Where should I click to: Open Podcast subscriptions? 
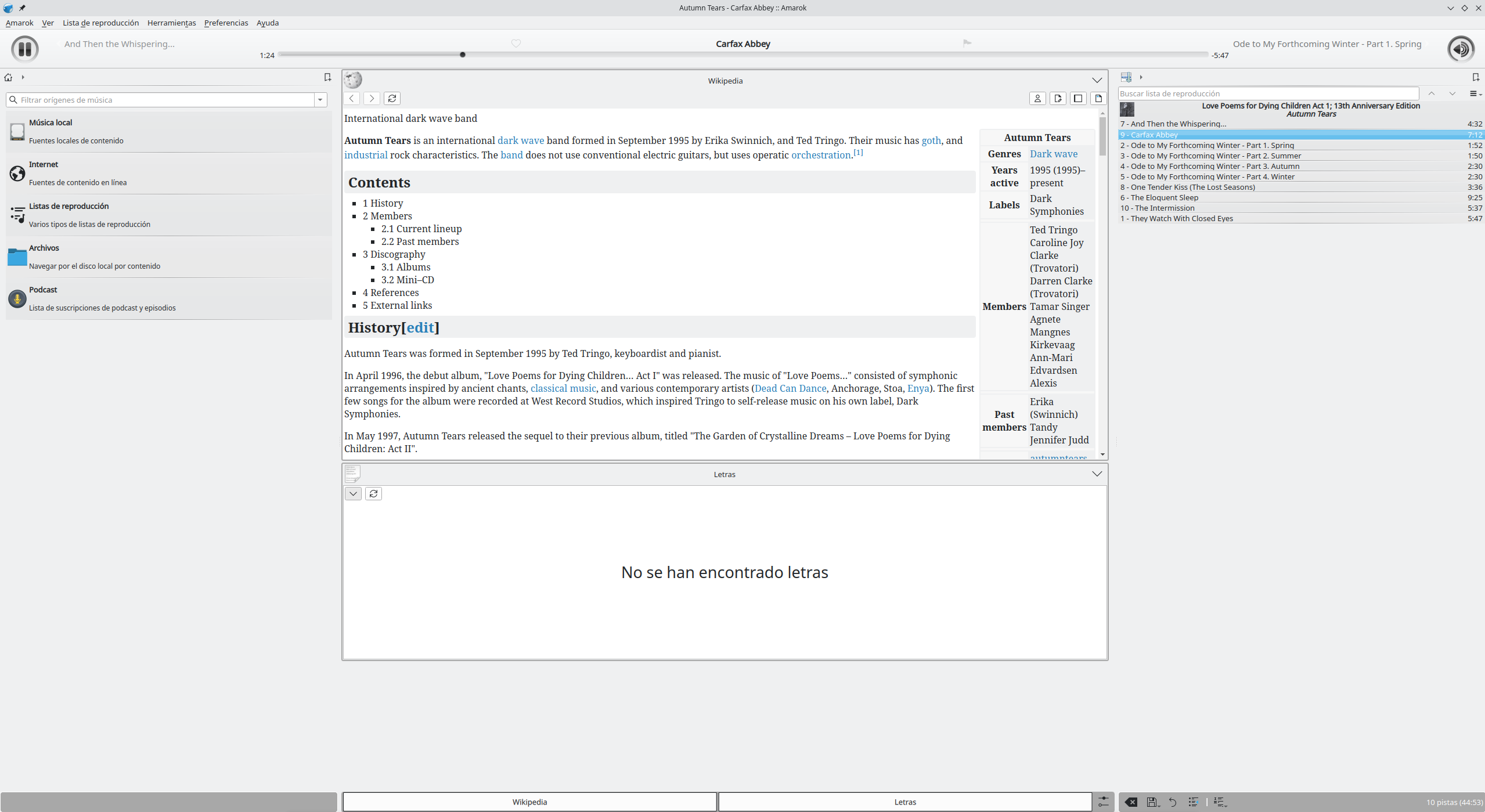(168, 299)
